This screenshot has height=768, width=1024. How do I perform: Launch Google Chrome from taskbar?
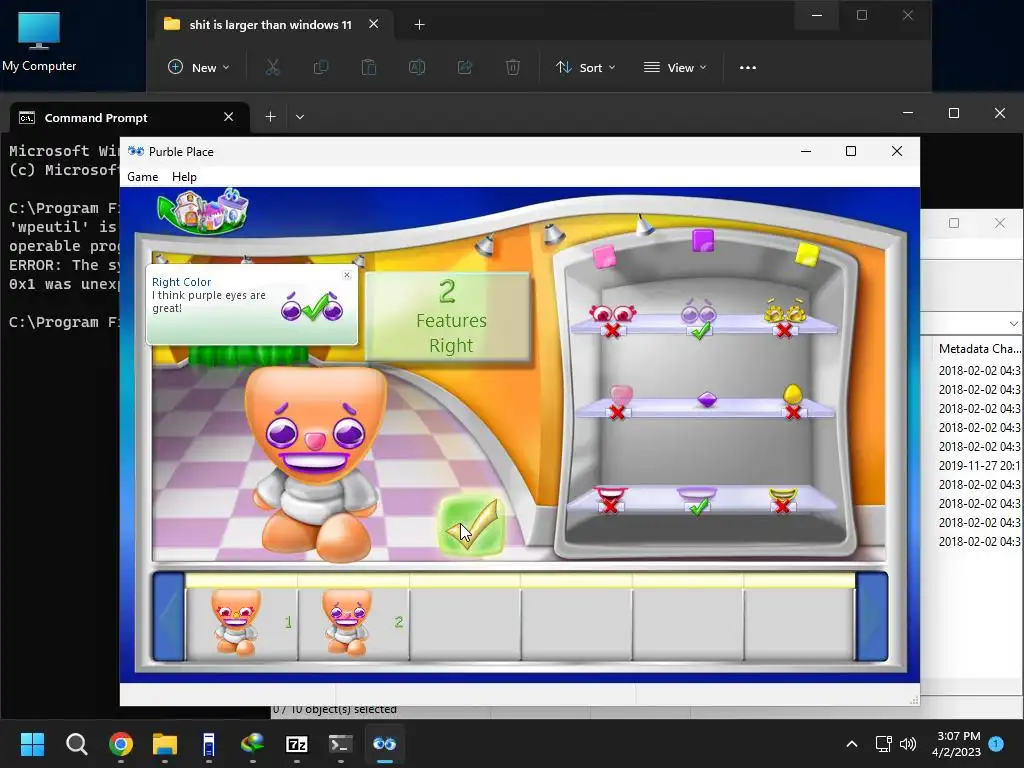tap(121, 744)
